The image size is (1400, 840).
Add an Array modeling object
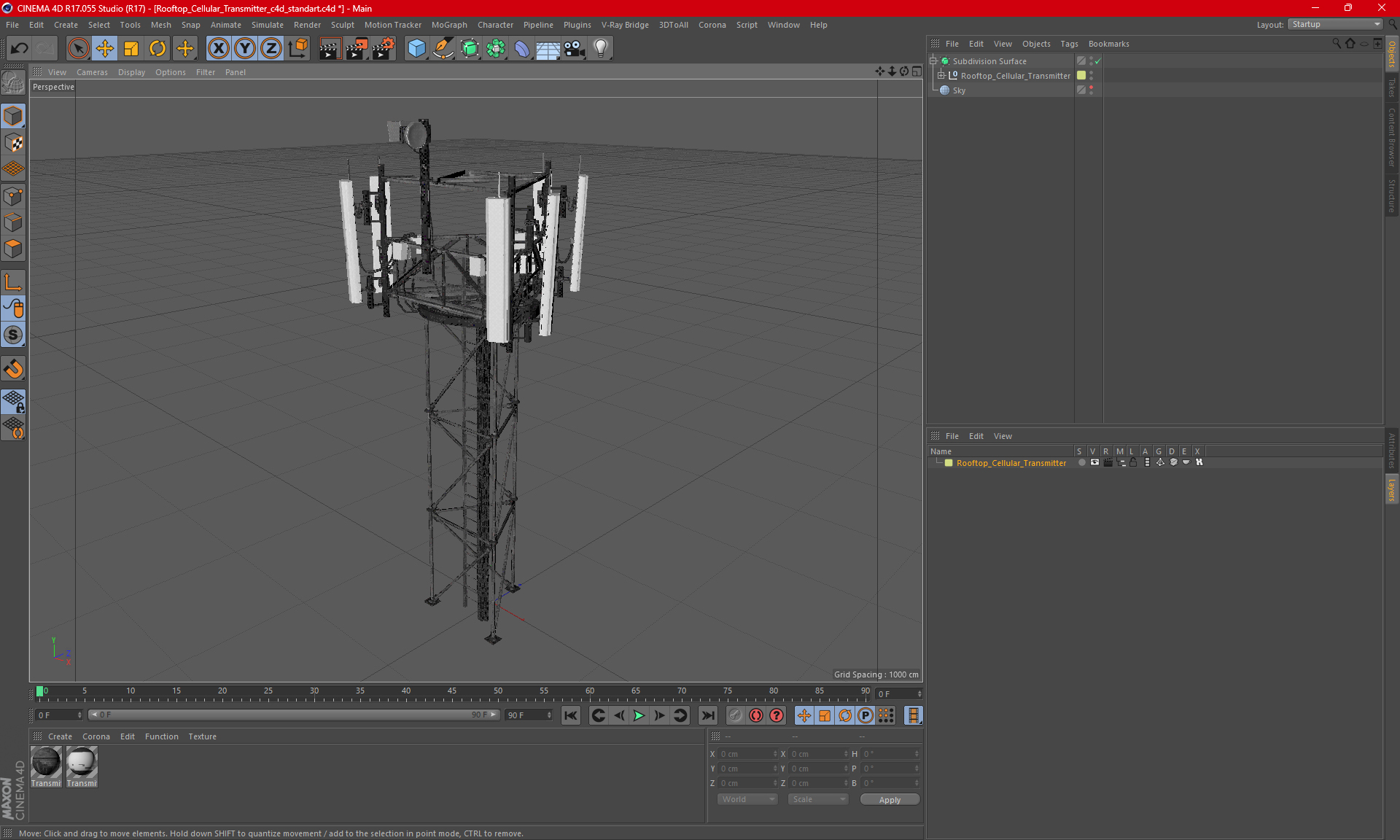point(496,49)
